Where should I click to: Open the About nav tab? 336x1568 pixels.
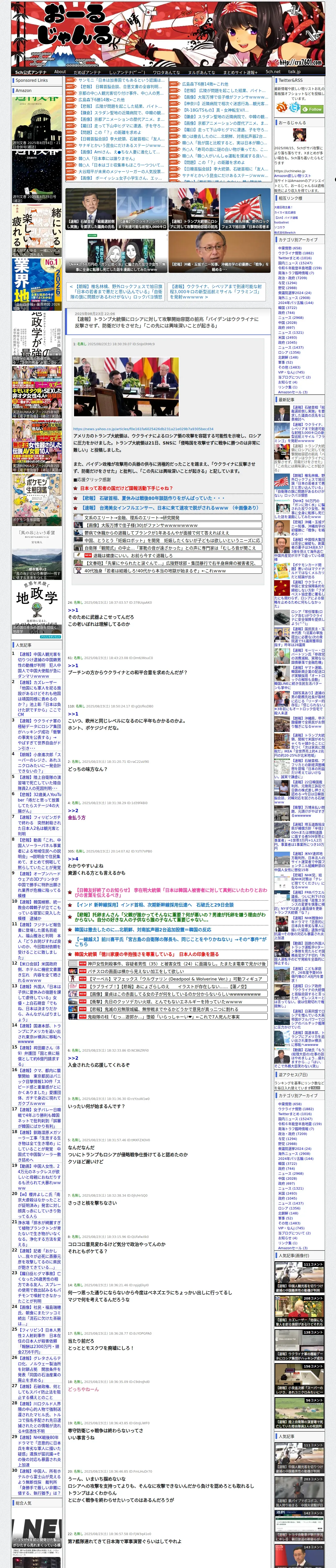[60, 72]
